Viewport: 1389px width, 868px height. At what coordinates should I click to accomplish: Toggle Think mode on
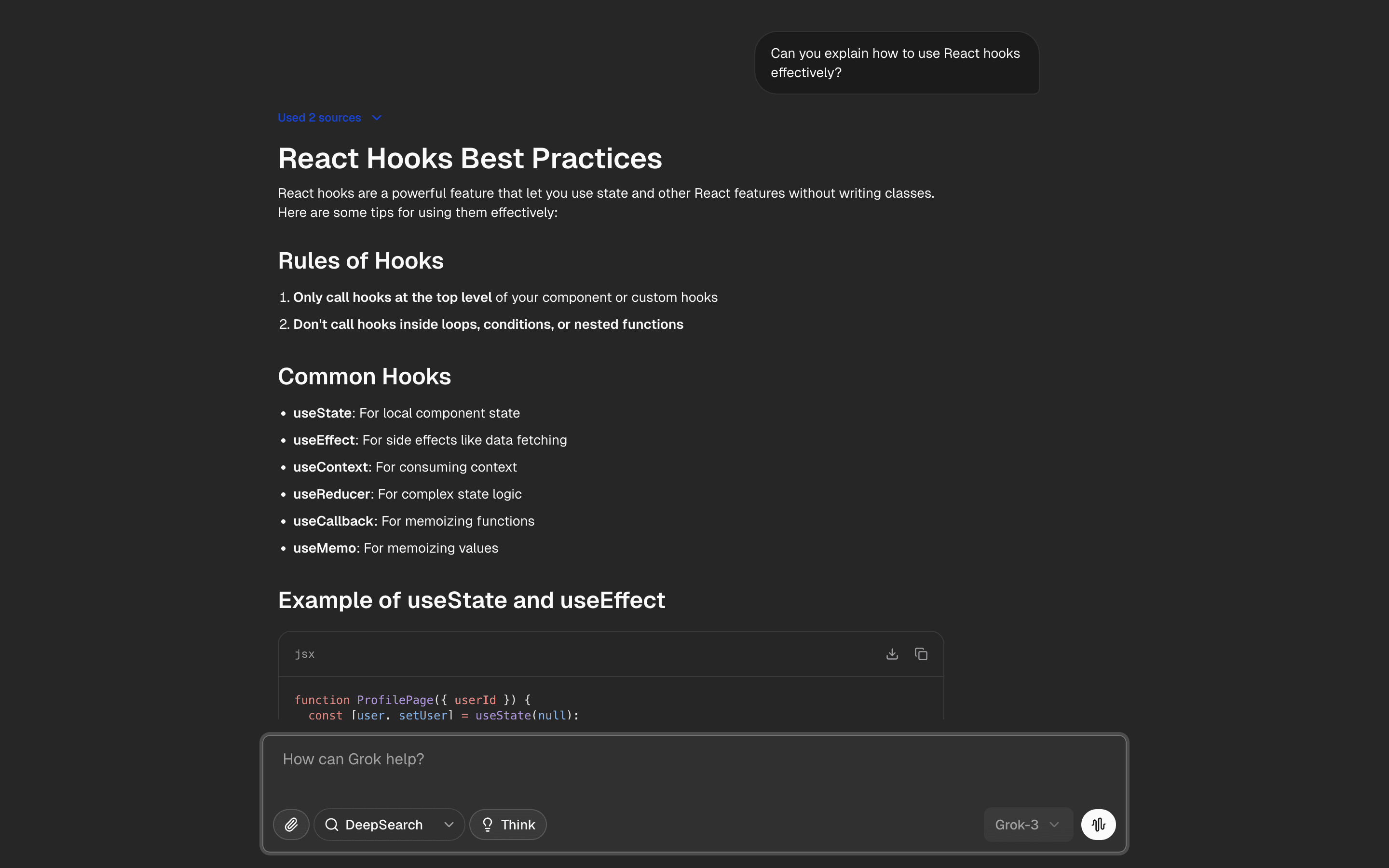pos(508,825)
